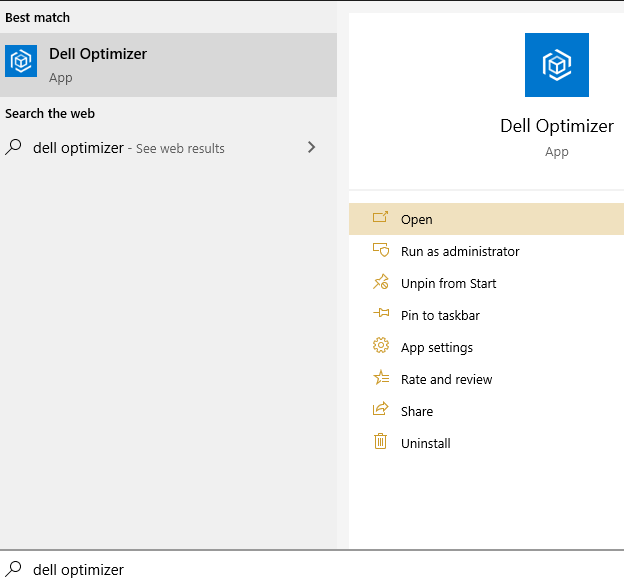This screenshot has height=584, width=624.
Task: Click the icon beside the Open option
Action: coord(380,219)
